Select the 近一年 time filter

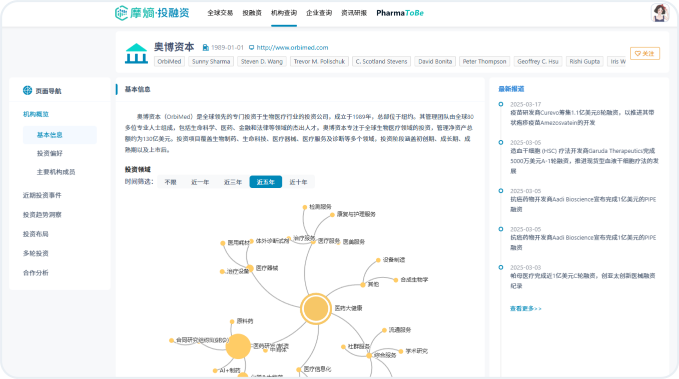(x=200, y=182)
